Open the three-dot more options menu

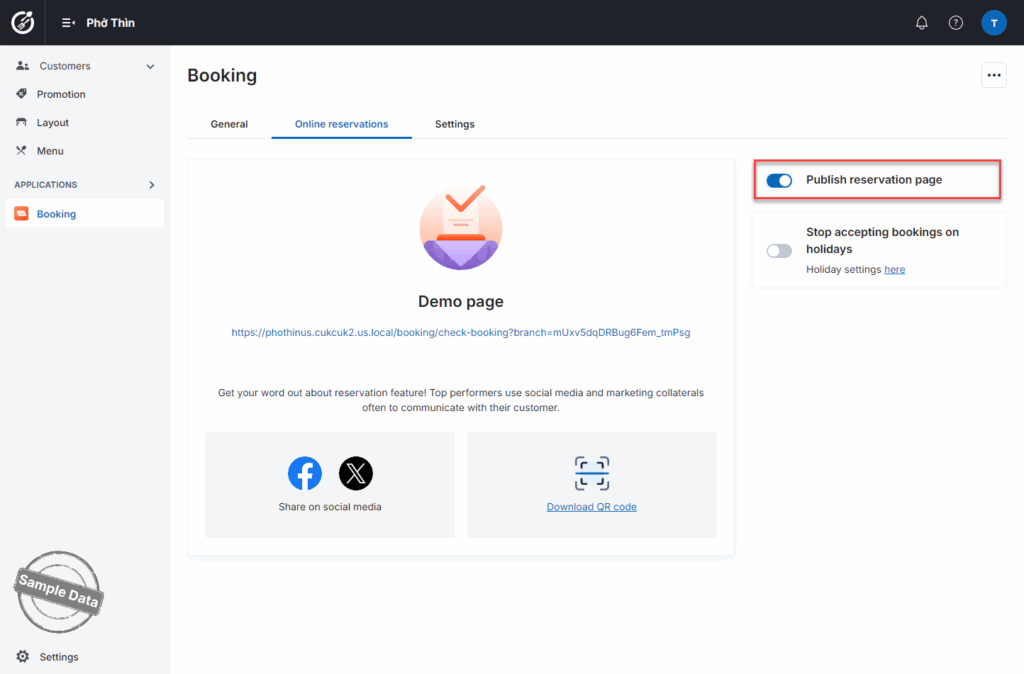(993, 75)
